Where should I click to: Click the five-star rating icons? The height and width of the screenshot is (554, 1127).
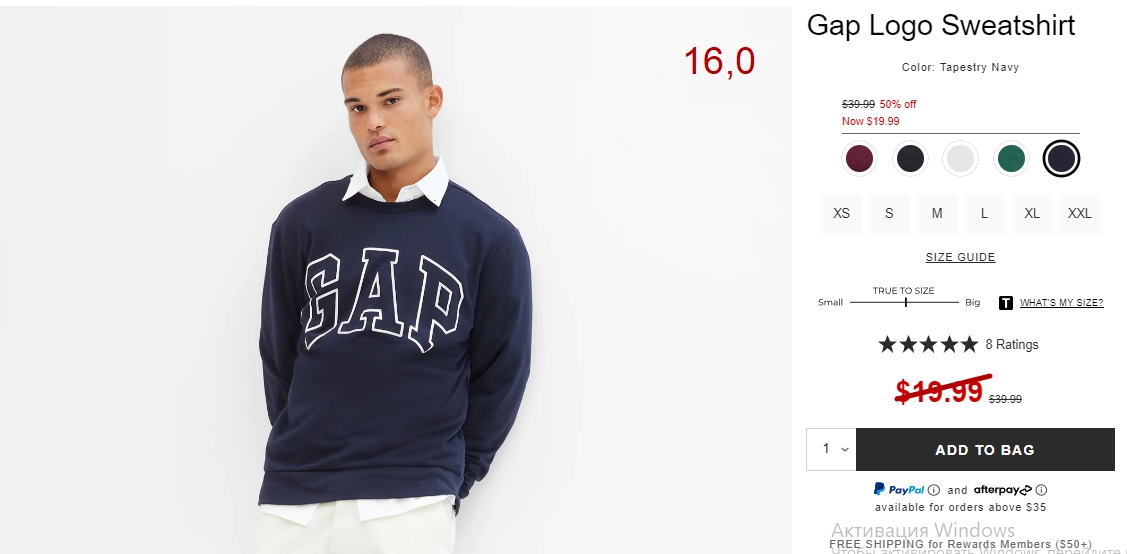coord(928,344)
